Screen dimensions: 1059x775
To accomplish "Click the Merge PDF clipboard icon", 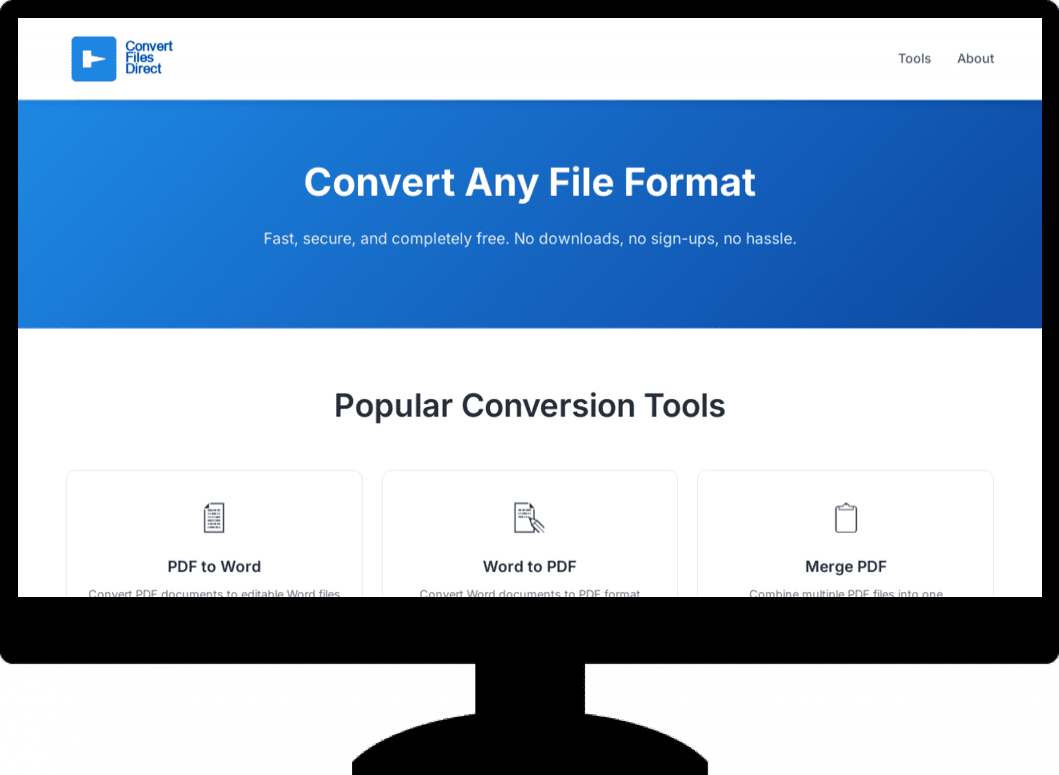I will click(845, 517).
